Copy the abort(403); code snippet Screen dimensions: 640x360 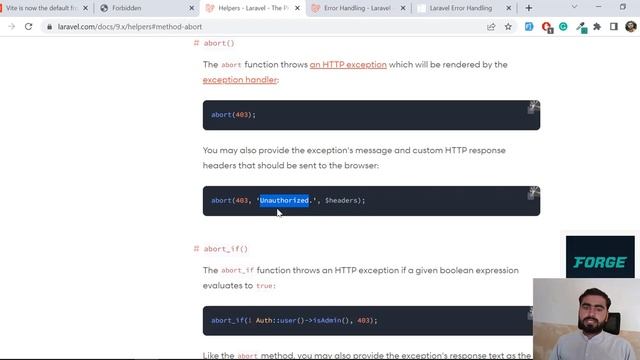pos(533,107)
